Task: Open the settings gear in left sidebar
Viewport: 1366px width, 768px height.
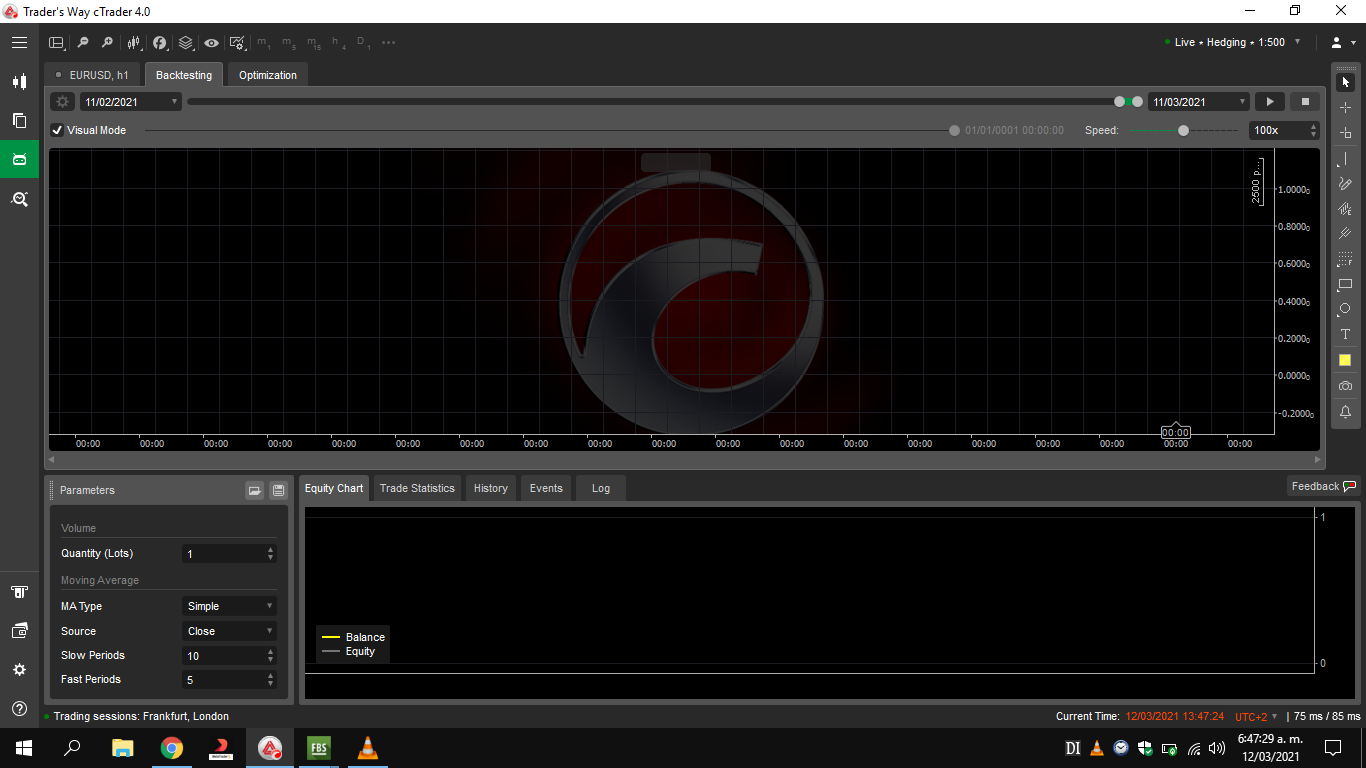Action: point(19,670)
